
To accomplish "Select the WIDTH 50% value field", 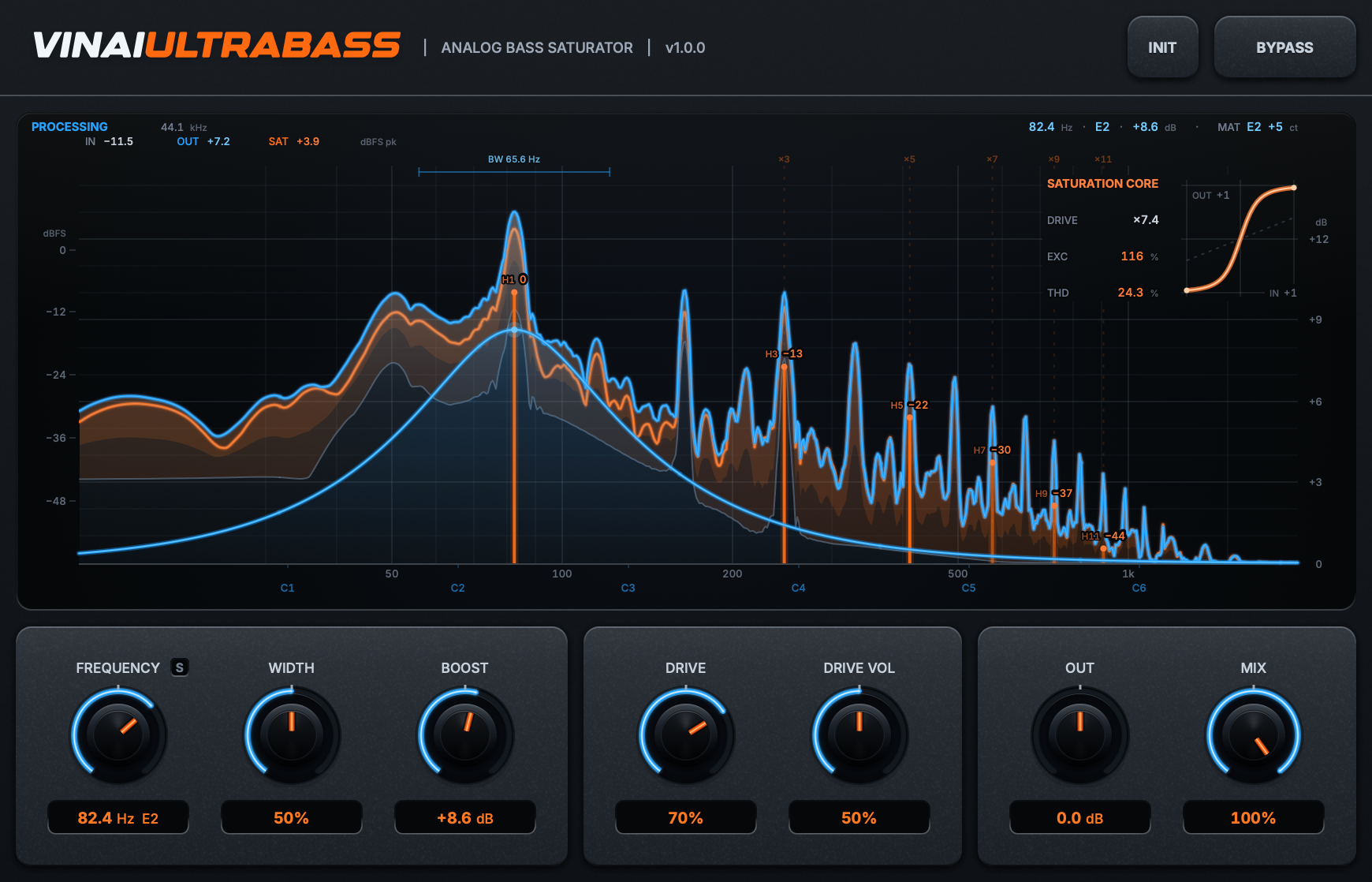I will pyautogui.click(x=292, y=817).
